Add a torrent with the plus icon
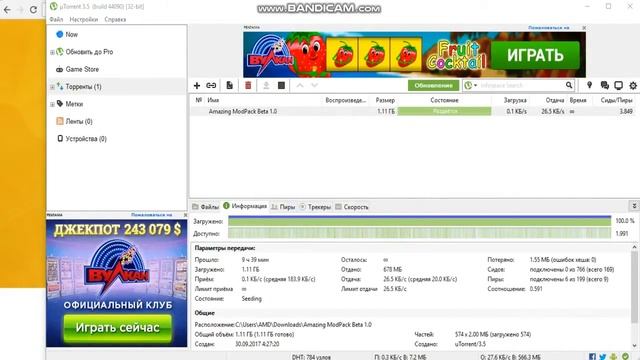Screen dimensions: 640x360 (x=197, y=85)
